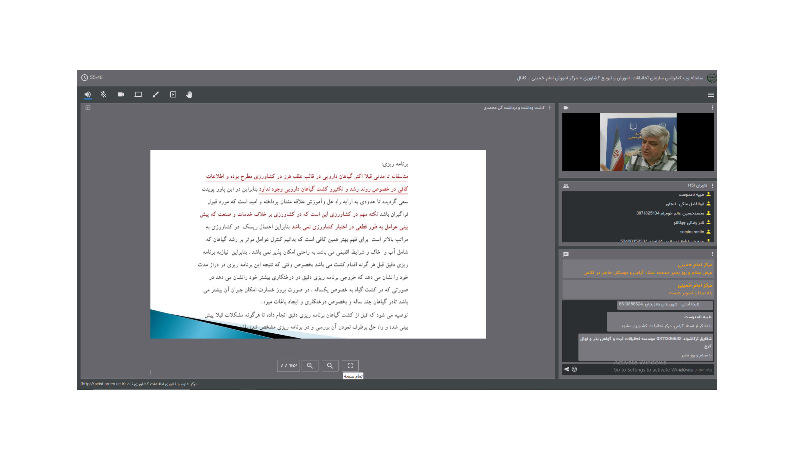Open the media player share icon
Screen dimensions: 795x460
[173, 95]
